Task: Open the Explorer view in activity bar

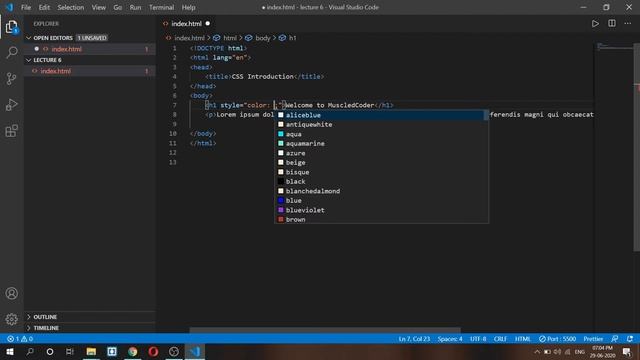Action: [x=11, y=27]
